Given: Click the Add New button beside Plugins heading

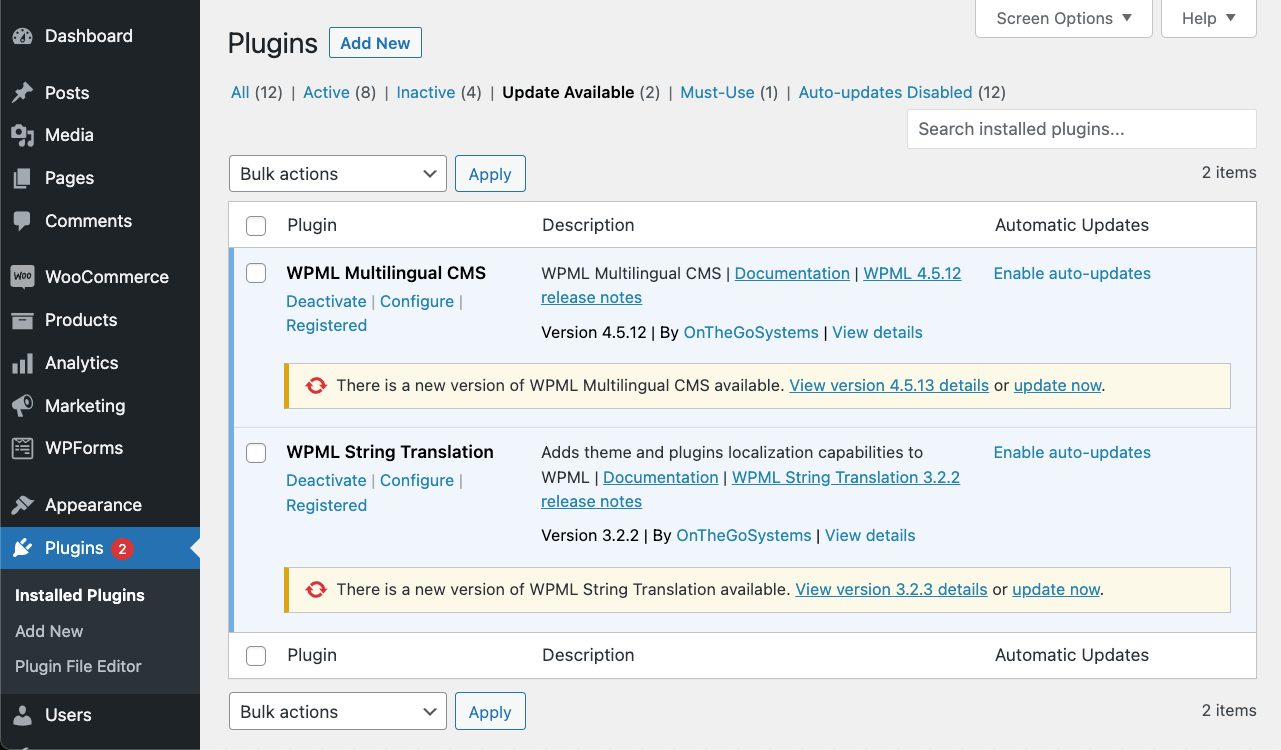Looking at the screenshot, I should (375, 43).
